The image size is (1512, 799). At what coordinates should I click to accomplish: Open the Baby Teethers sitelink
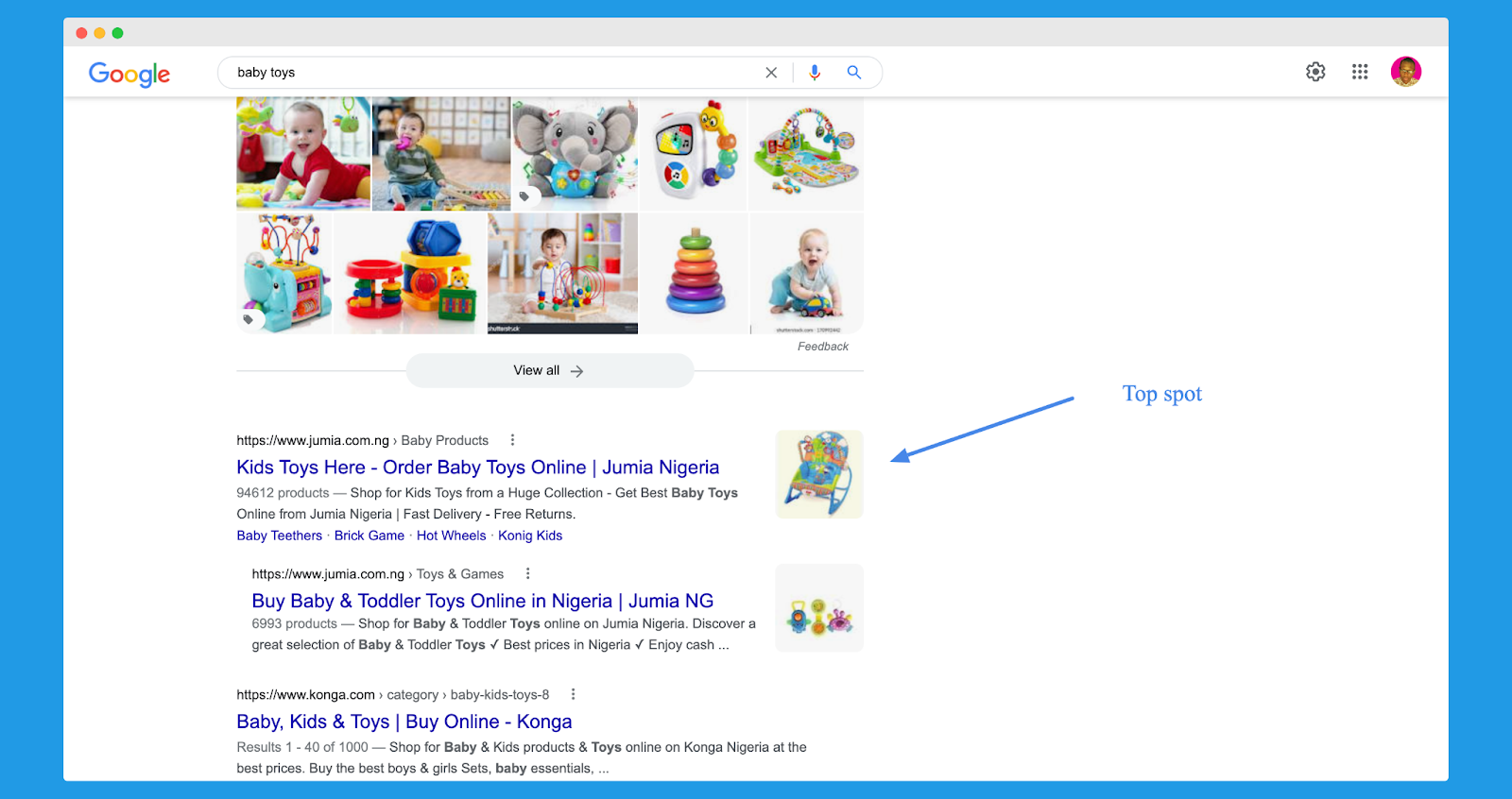point(280,535)
